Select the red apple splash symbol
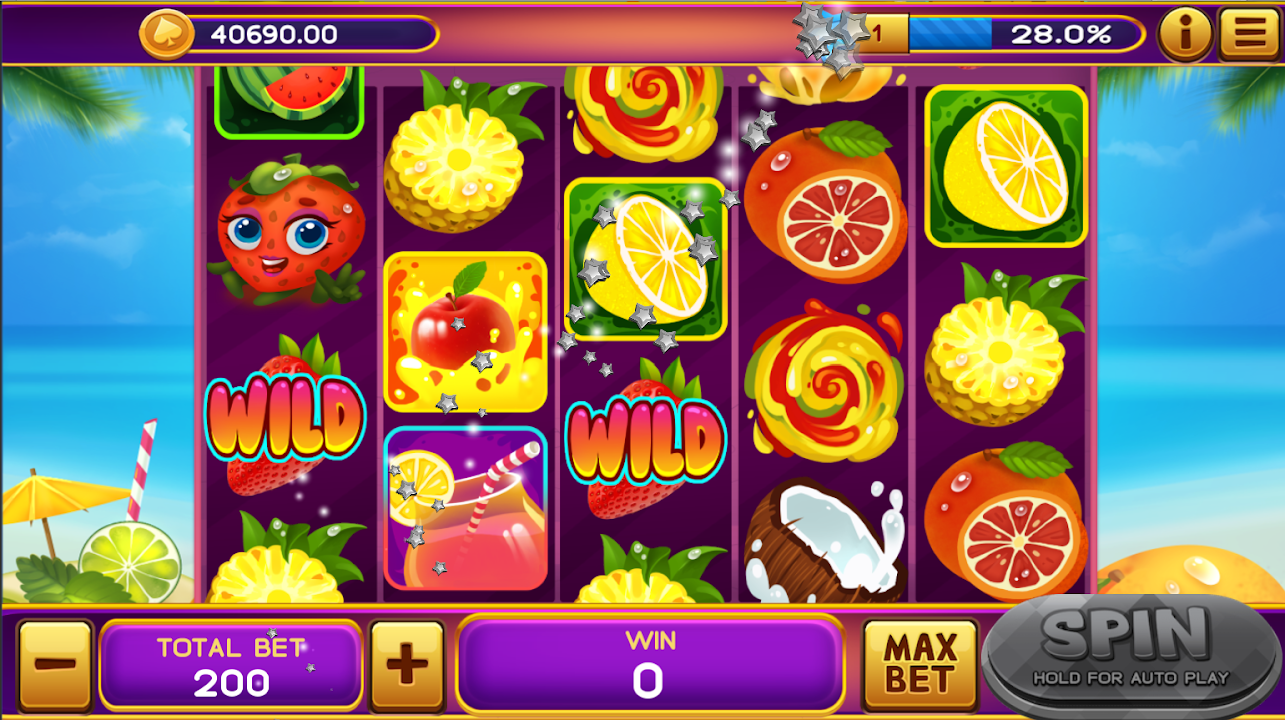This screenshot has width=1285, height=720. click(466, 331)
